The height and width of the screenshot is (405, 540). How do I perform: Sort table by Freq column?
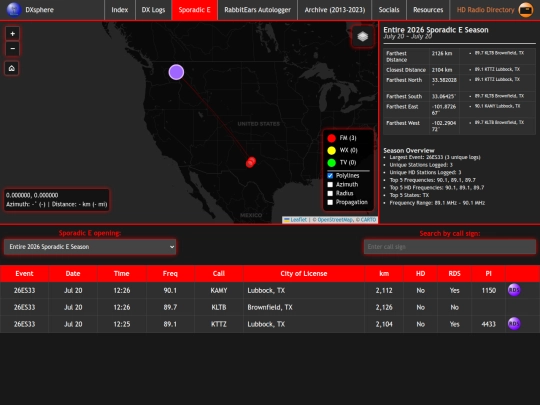pyautogui.click(x=170, y=273)
